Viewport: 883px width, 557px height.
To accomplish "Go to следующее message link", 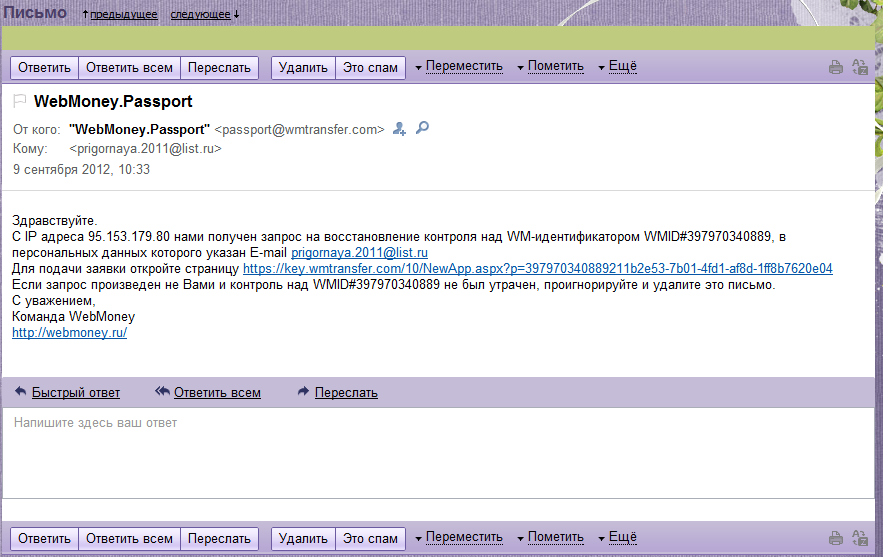I will click(200, 14).
